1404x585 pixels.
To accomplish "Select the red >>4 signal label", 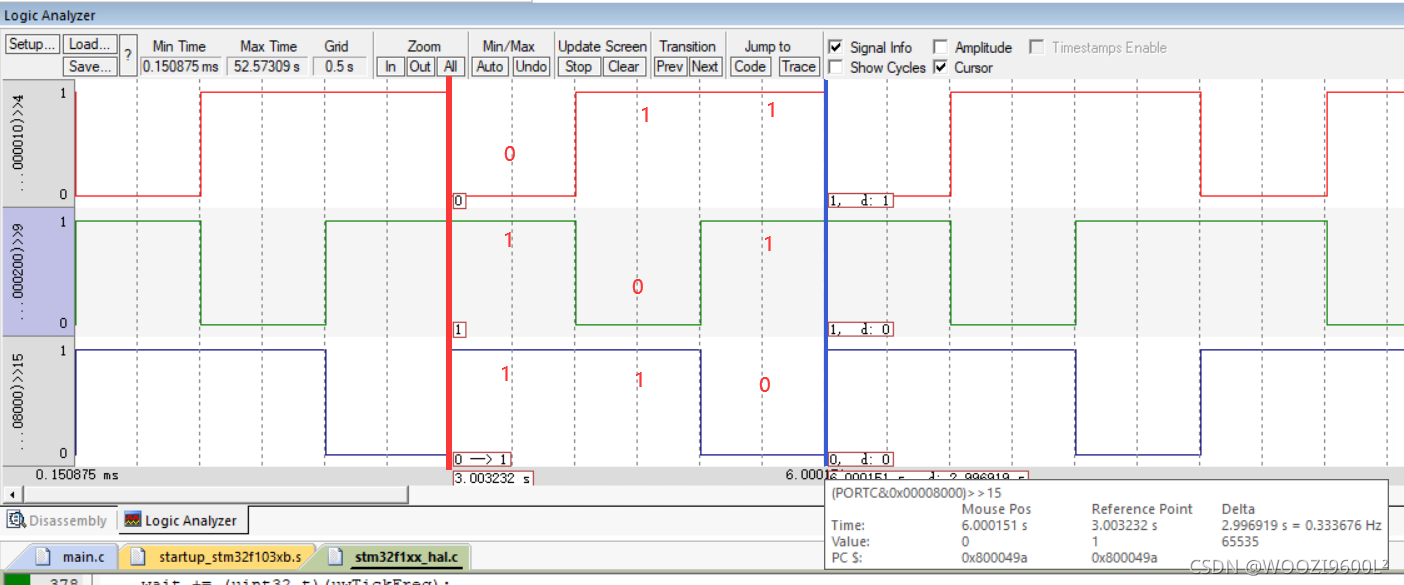I will click(38, 144).
